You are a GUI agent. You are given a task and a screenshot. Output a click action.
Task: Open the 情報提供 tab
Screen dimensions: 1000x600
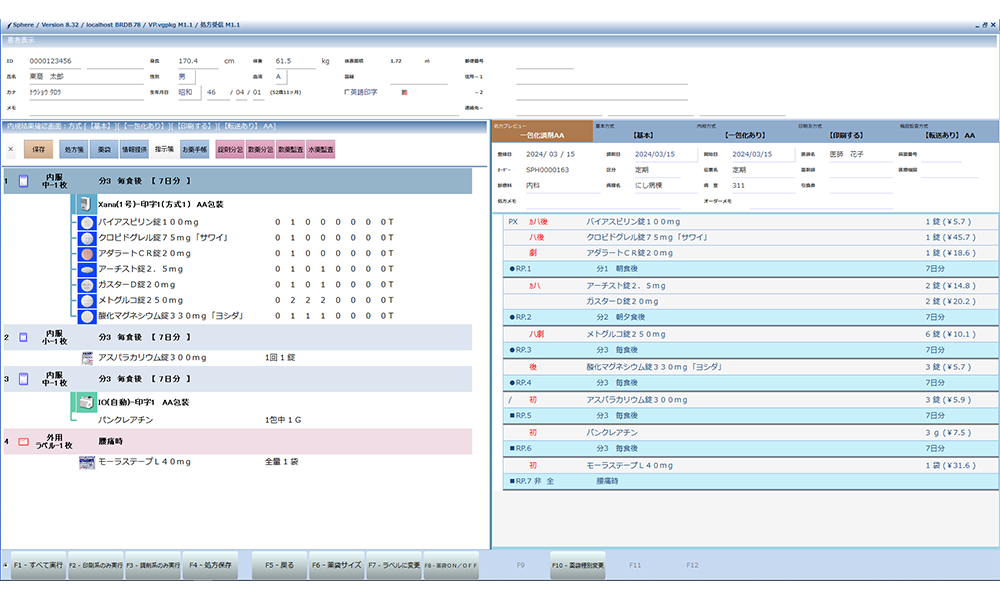pos(134,149)
